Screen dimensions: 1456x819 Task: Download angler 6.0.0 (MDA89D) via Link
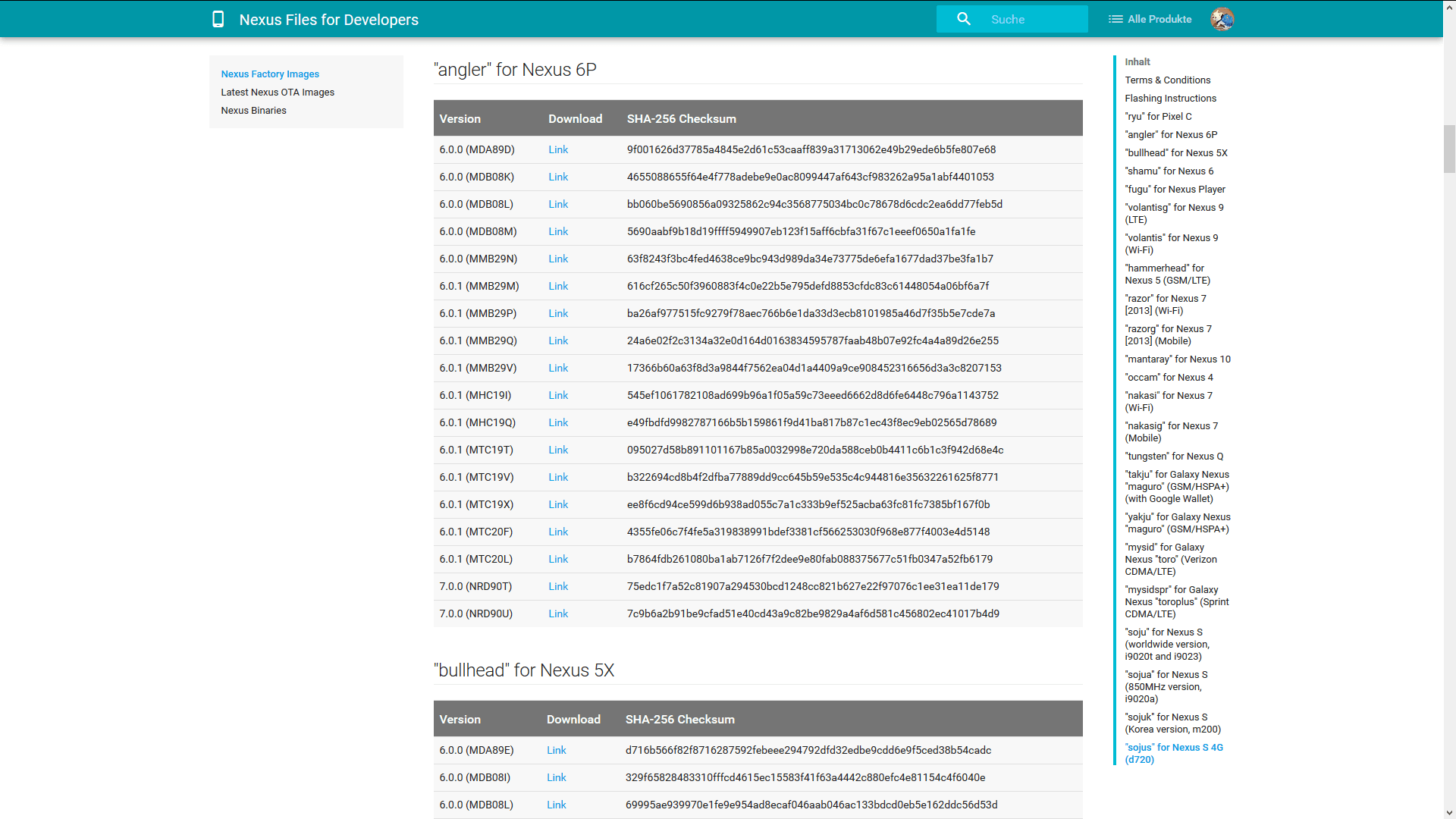click(x=558, y=150)
